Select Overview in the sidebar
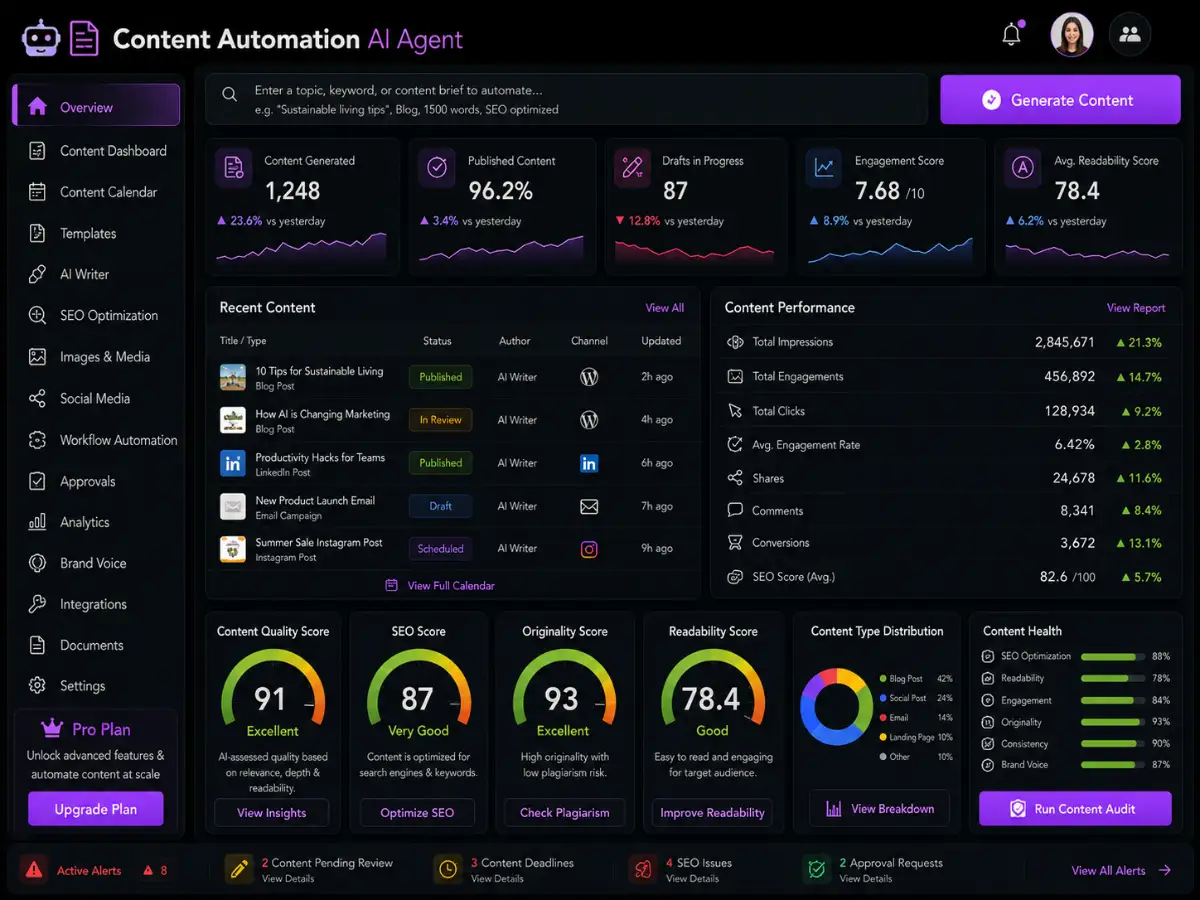The height and width of the screenshot is (900, 1200). 96,107
